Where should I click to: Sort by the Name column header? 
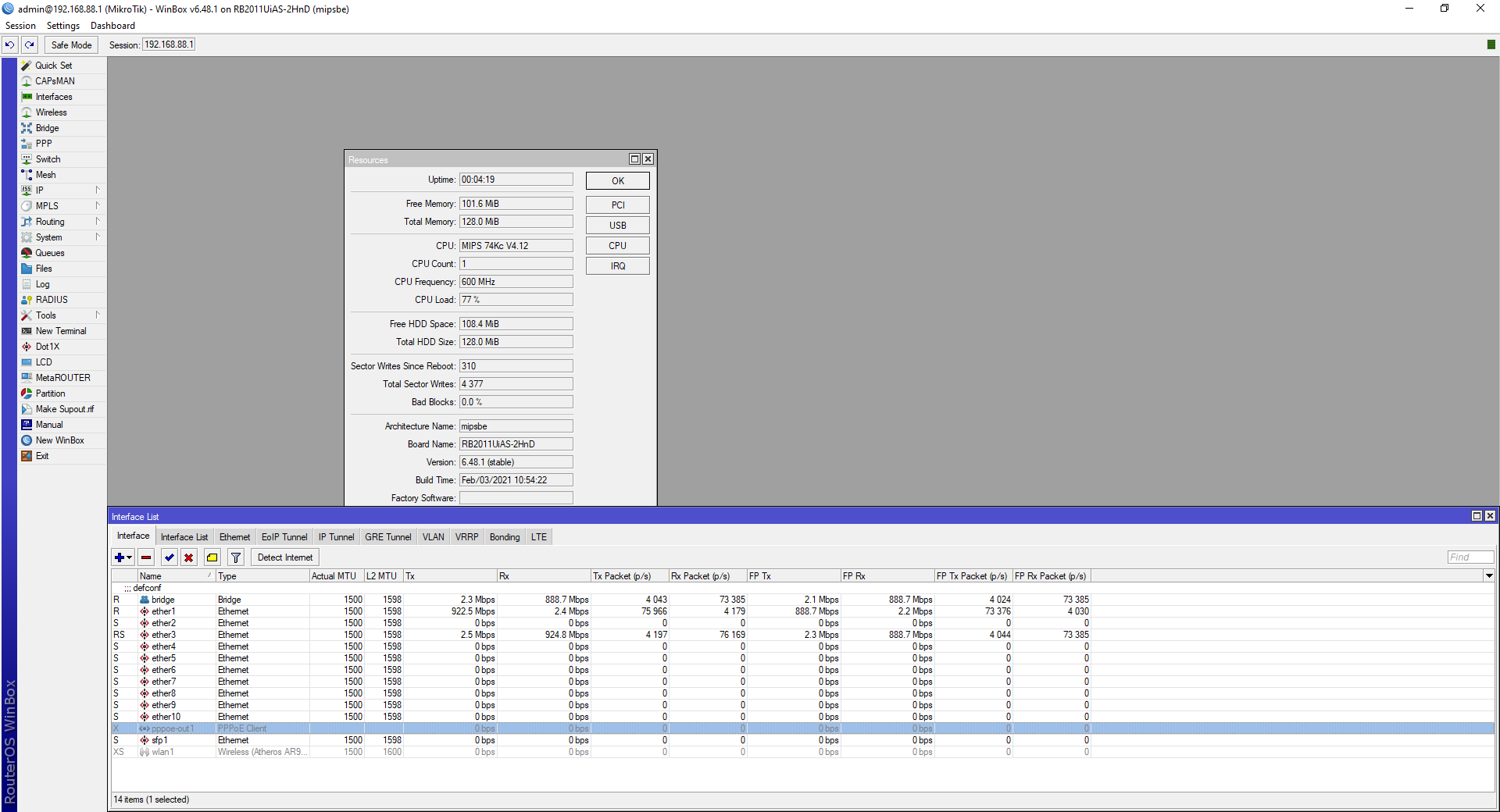(x=177, y=576)
